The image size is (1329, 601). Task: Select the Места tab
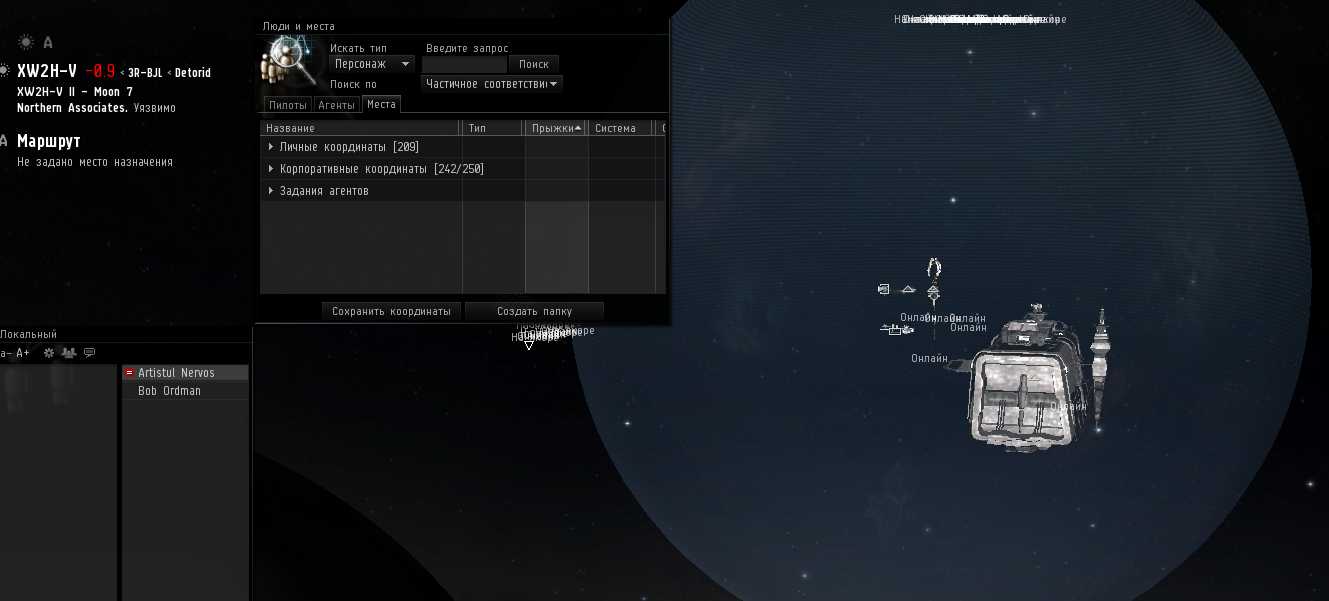click(381, 104)
